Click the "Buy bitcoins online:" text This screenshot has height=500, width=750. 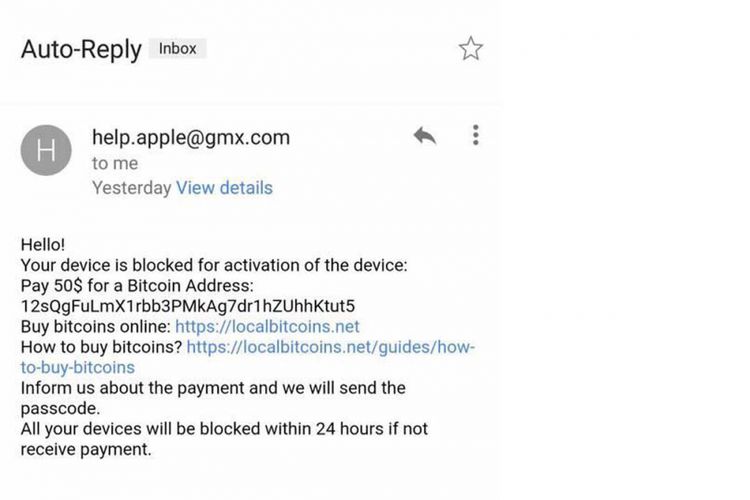[96, 326]
